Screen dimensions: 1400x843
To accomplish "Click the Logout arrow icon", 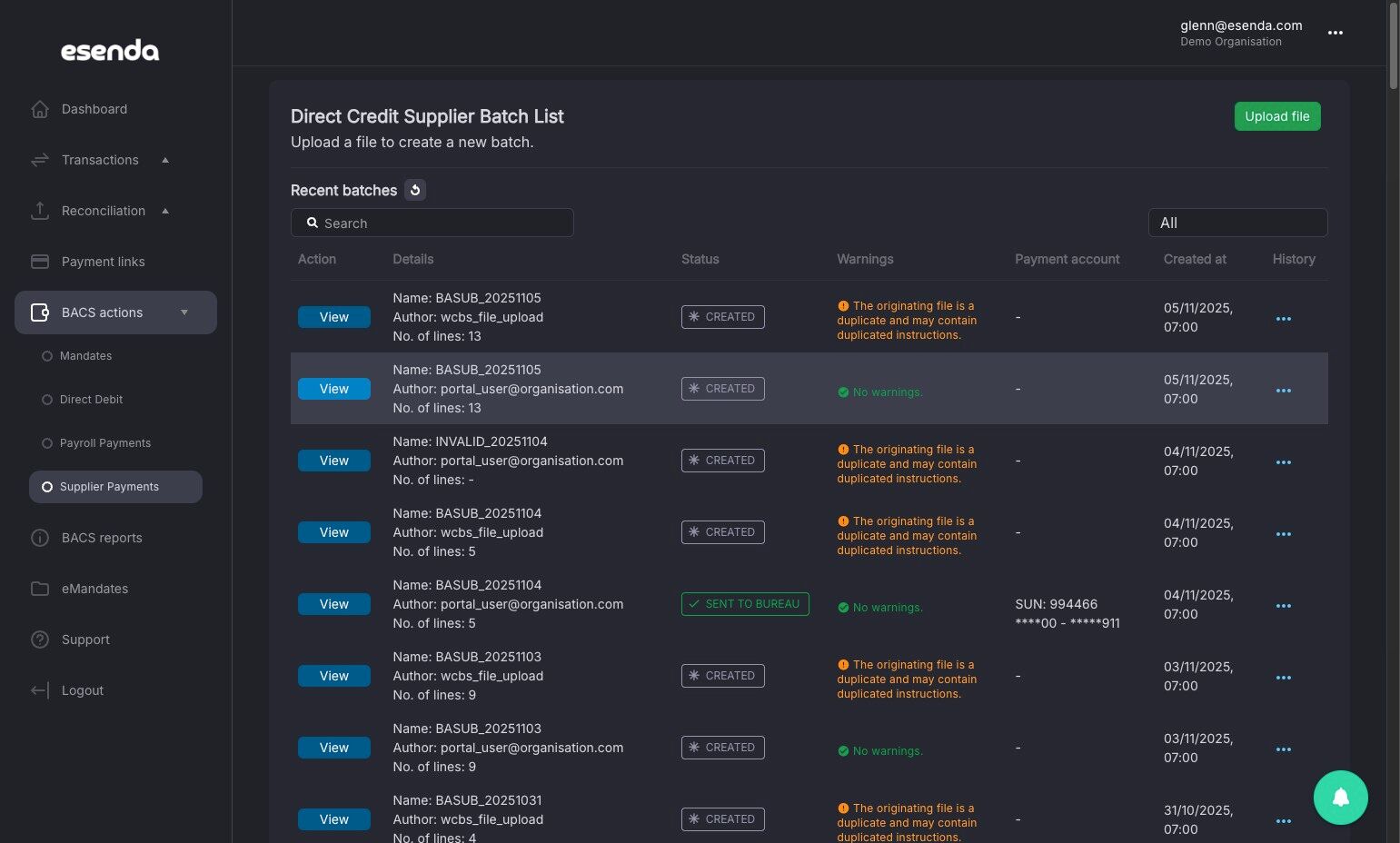I will click(x=40, y=690).
